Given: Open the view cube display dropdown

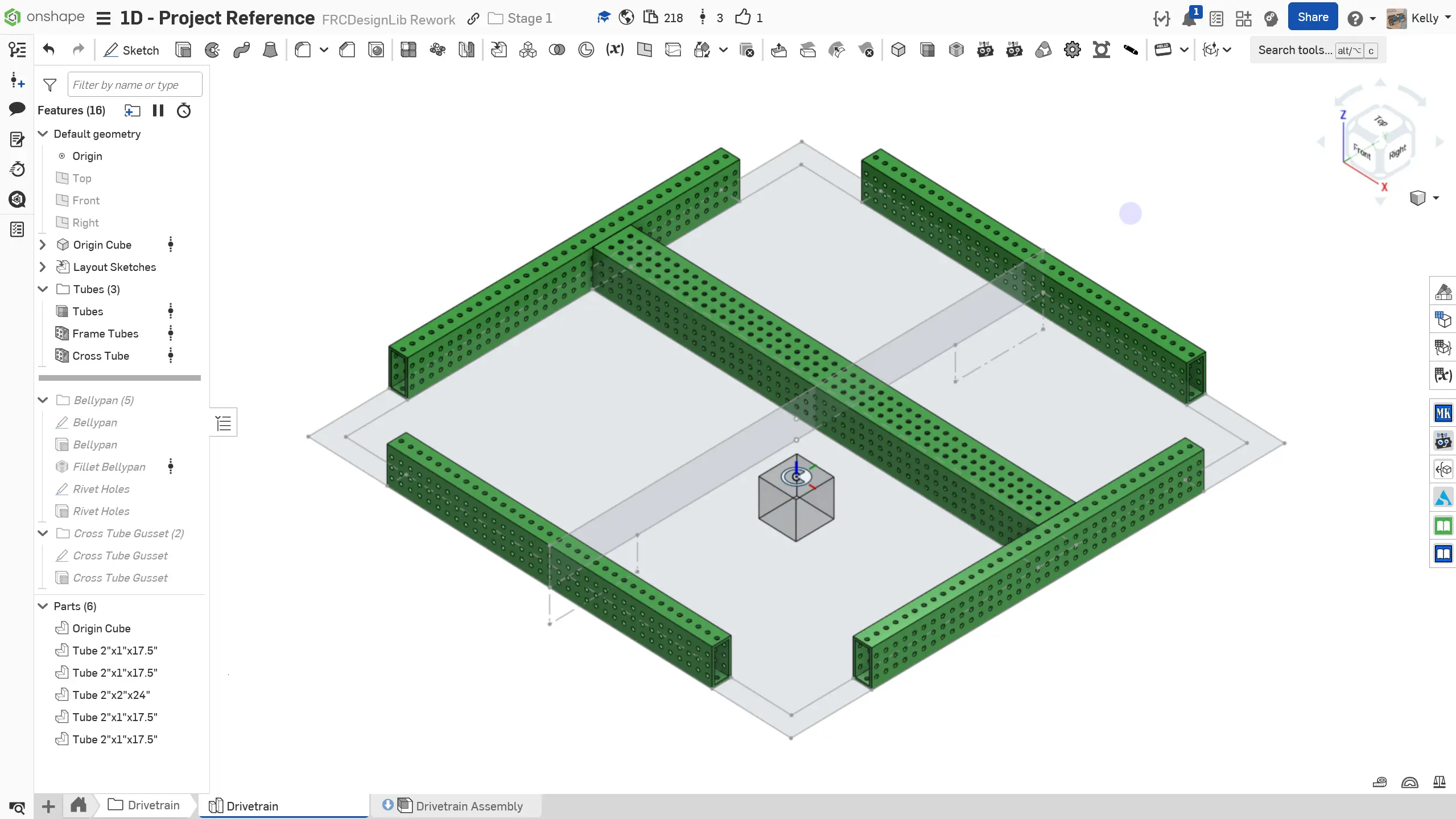Looking at the screenshot, I should click(x=1436, y=198).
